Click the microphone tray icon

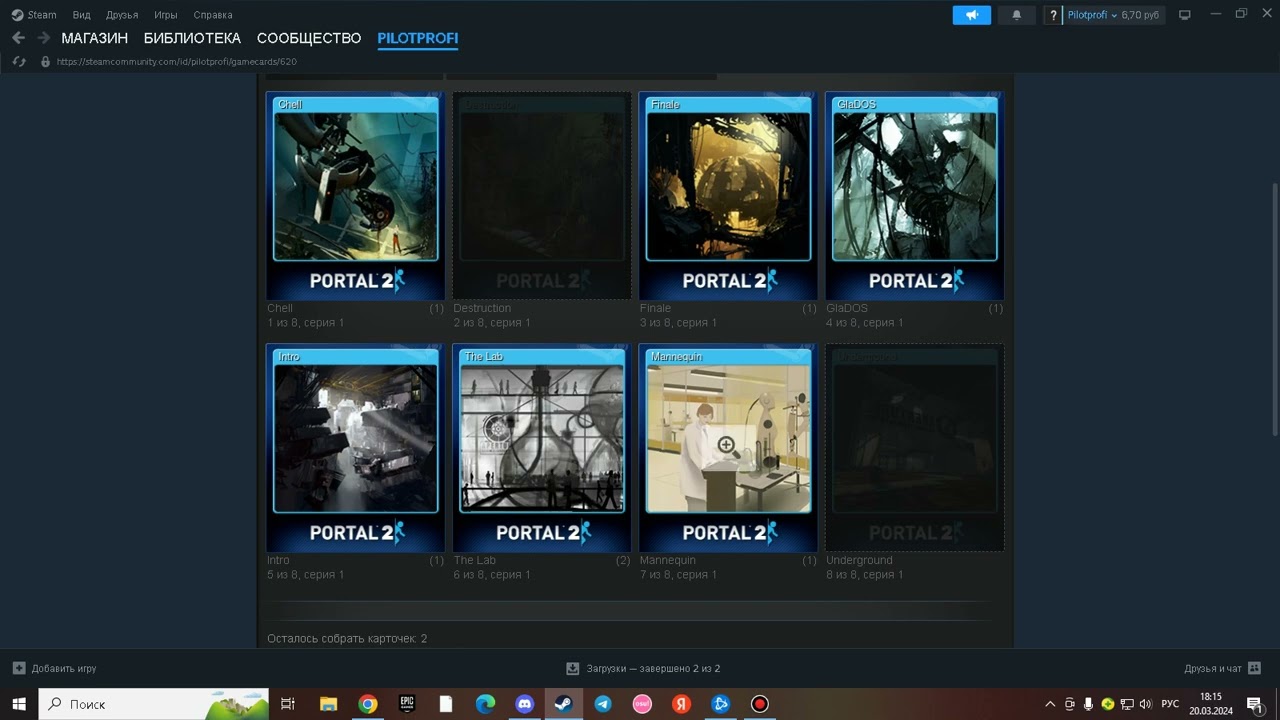click(1088, 704)
